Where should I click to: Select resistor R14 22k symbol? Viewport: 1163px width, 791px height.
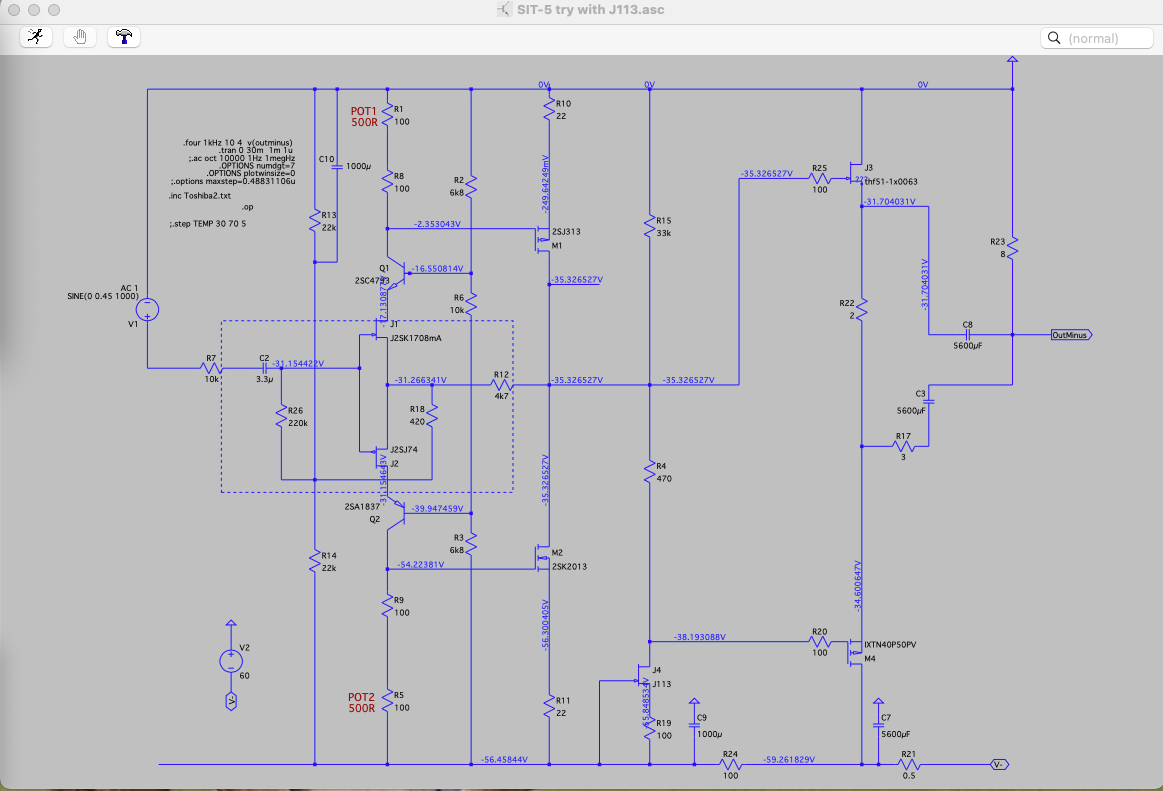coord(315,562)
